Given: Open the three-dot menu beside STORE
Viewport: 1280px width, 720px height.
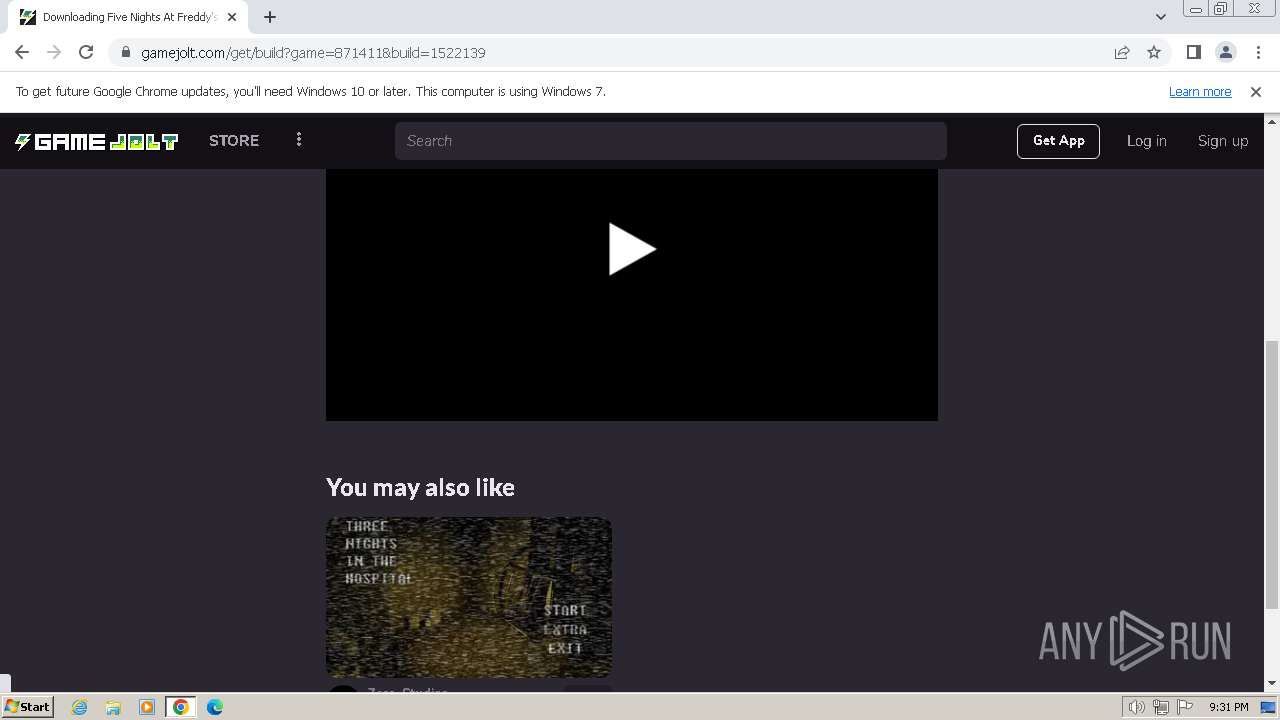Looking at the screenshot, I should [x=298, y=140].
